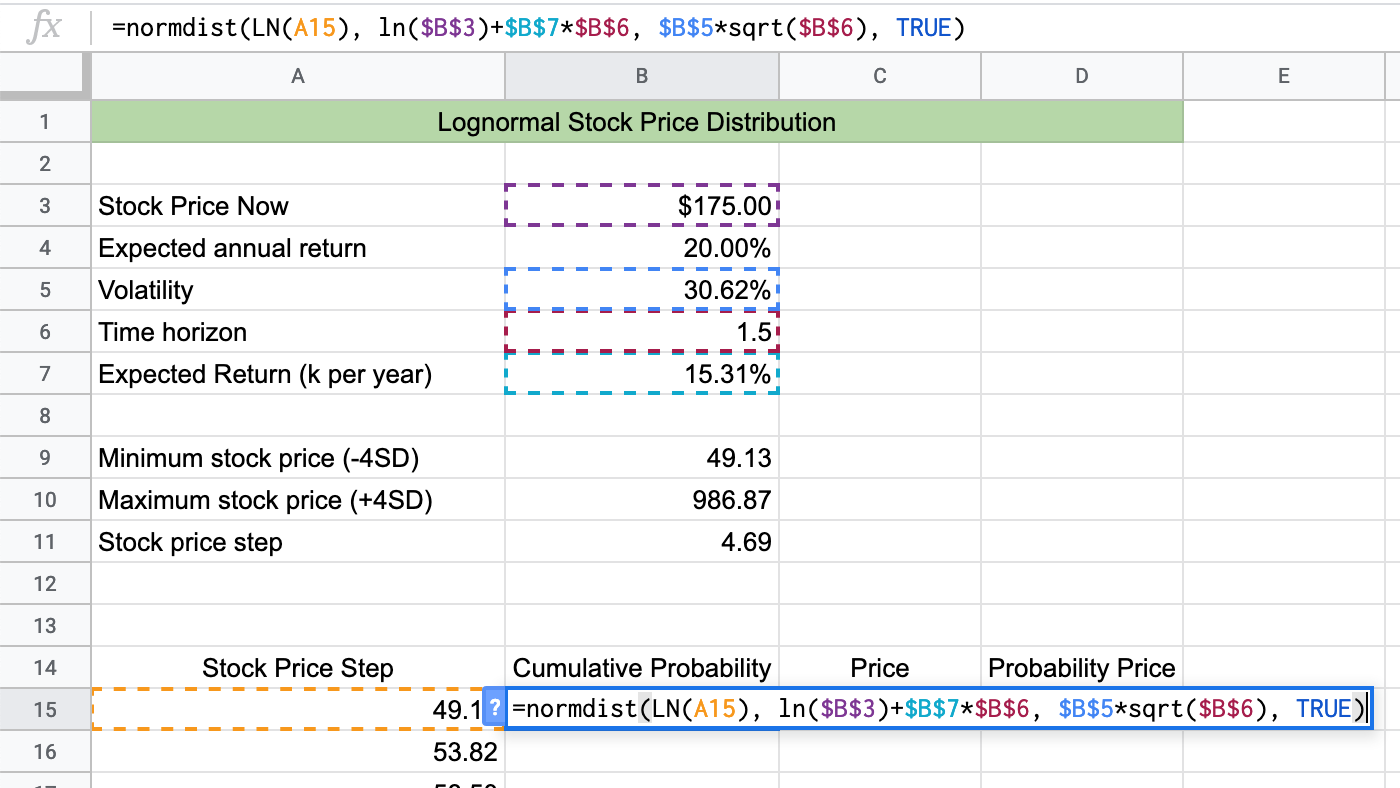The image size is (1400, 788).
Task: Select 'Minimum stock price (-4SD)' cell
Action: coord(298,458)
